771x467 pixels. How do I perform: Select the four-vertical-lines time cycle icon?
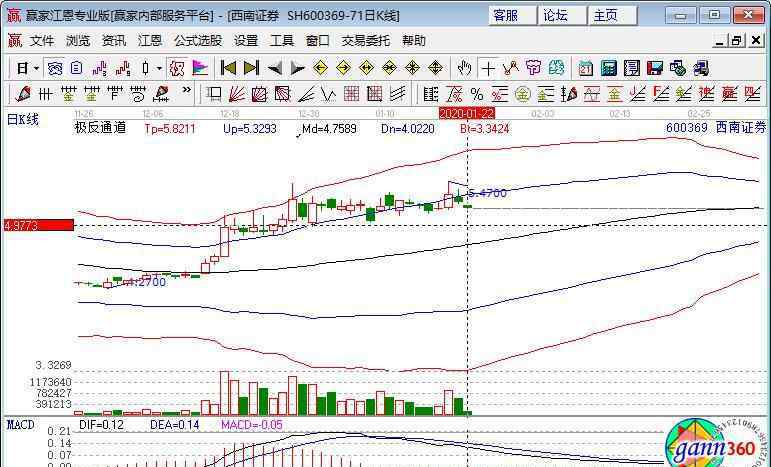pyautogui.click(x=45, y=93)
